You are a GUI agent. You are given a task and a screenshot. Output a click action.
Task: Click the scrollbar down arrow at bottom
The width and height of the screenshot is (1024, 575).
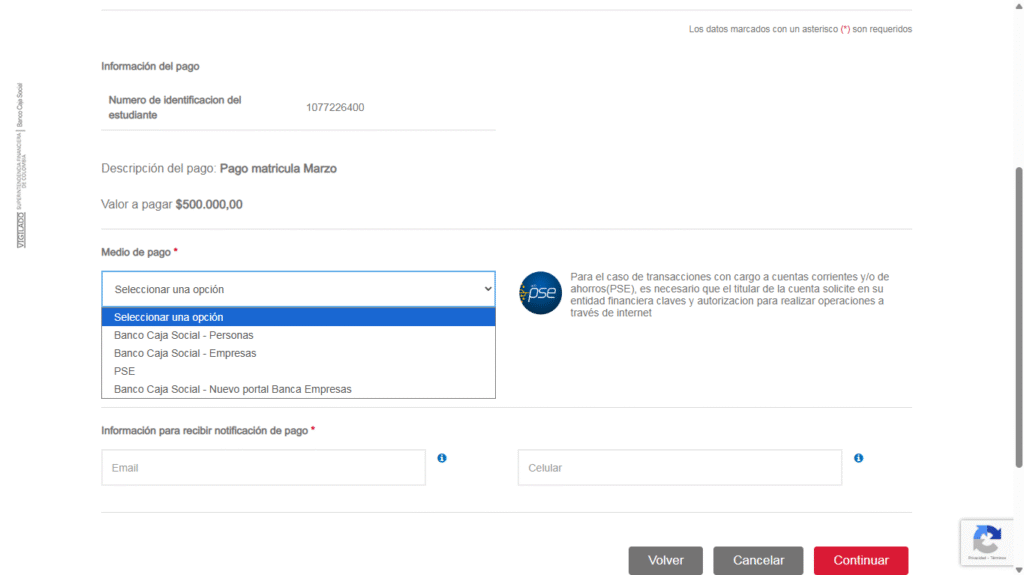(1018, 569)
